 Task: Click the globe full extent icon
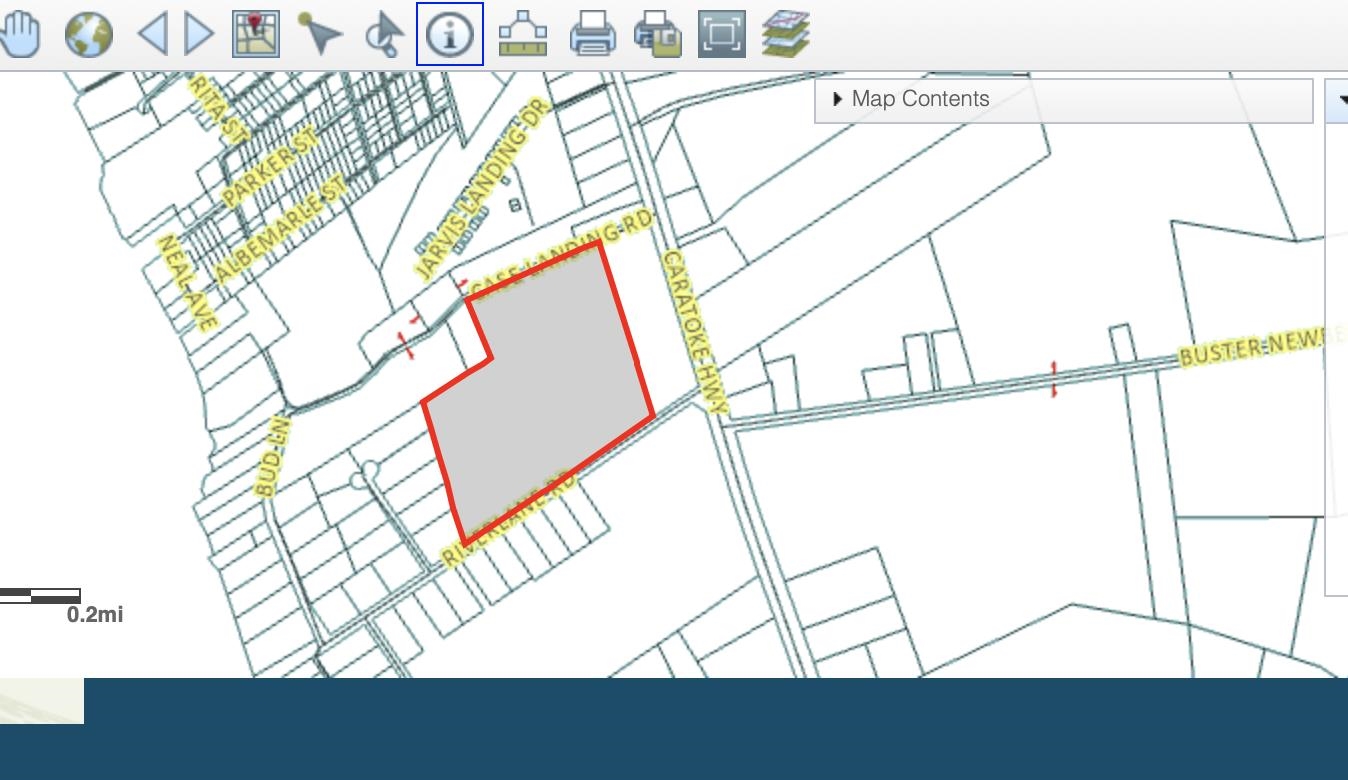88,34
